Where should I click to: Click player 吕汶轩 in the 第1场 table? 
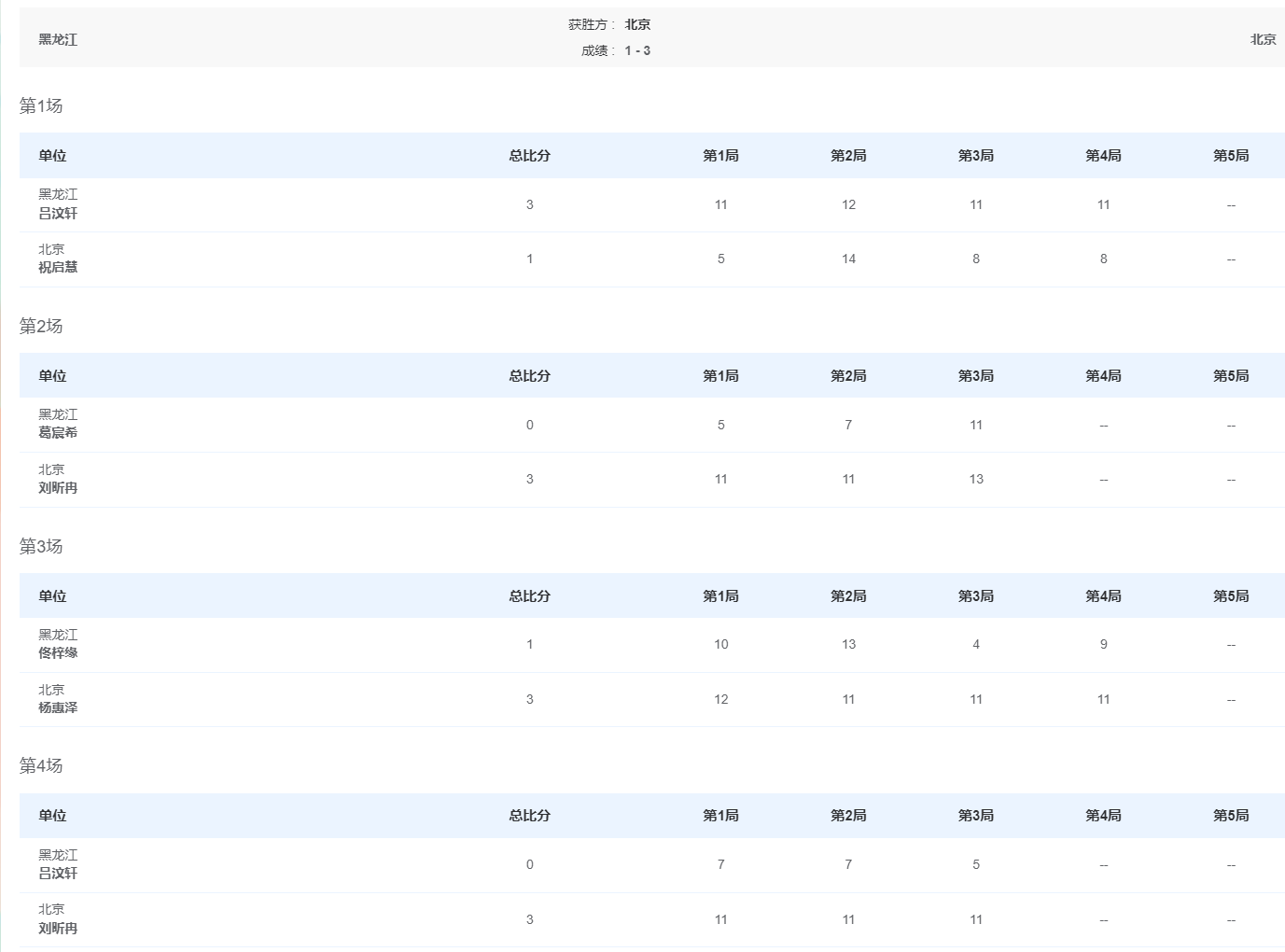(58, 214)
